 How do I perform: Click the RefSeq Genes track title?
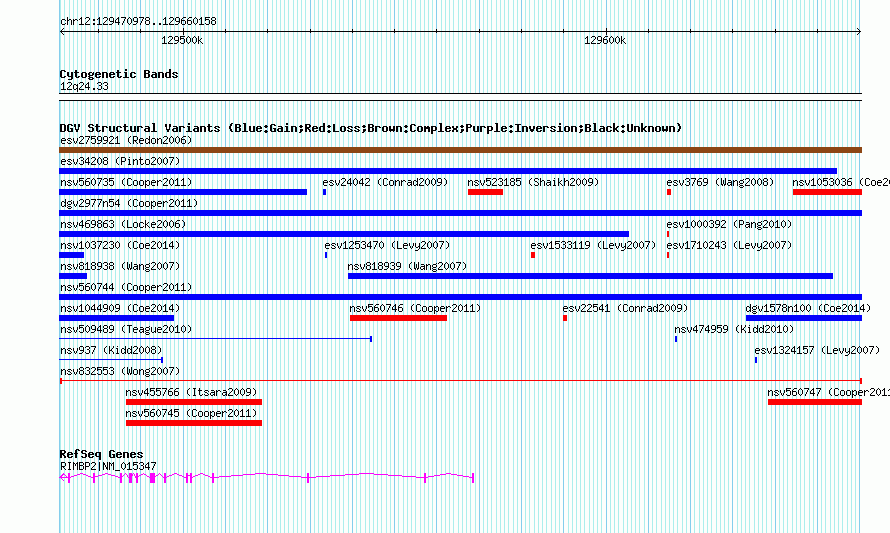101,454
